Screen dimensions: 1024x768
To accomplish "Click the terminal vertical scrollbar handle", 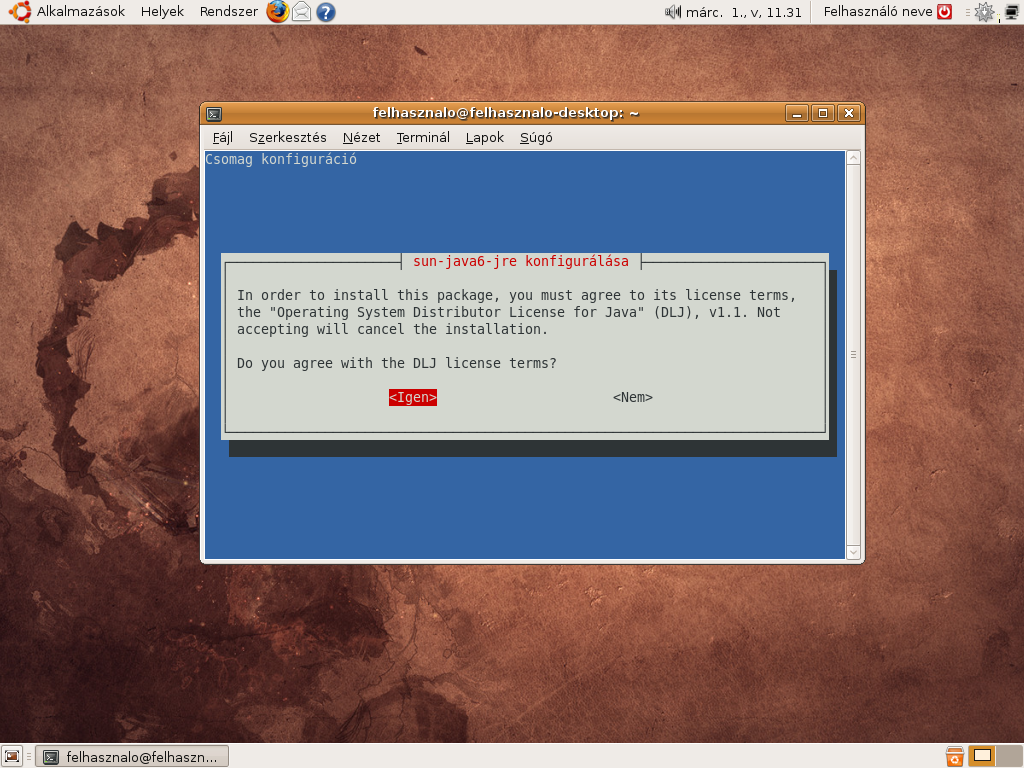I will point(853,355).
